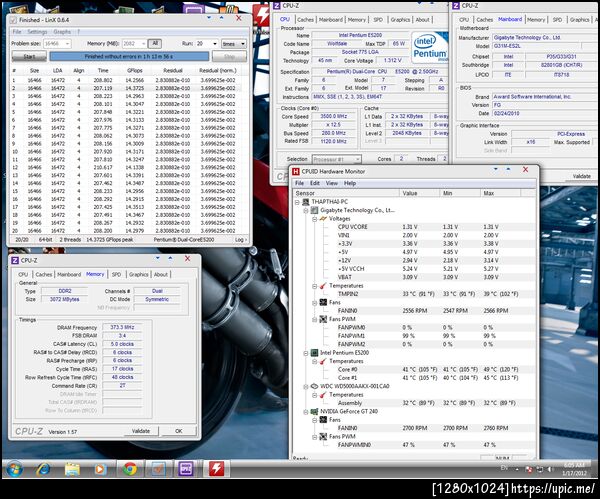The width and height of the screenshot is (600, 499).
Task: Launch Internet Explorer from the taskbar
Action: click(43, 468)
